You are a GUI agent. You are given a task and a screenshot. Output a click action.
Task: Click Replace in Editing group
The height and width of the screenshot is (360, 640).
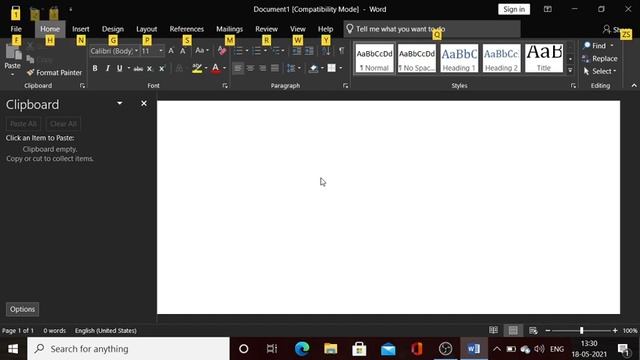click(x=600, y=59)
